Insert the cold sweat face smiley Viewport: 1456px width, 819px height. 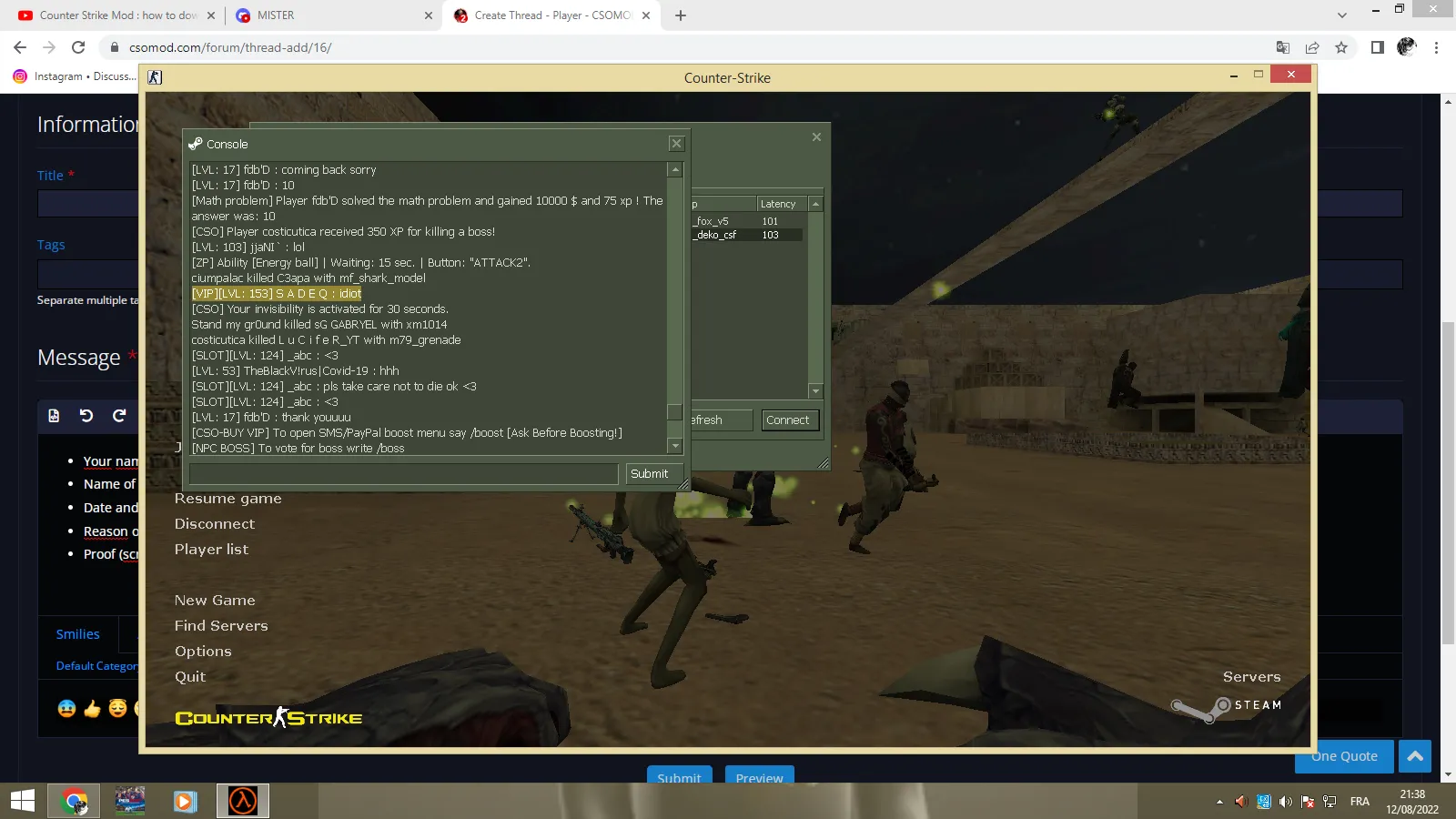pyautogui.click(x=66, y=708)
